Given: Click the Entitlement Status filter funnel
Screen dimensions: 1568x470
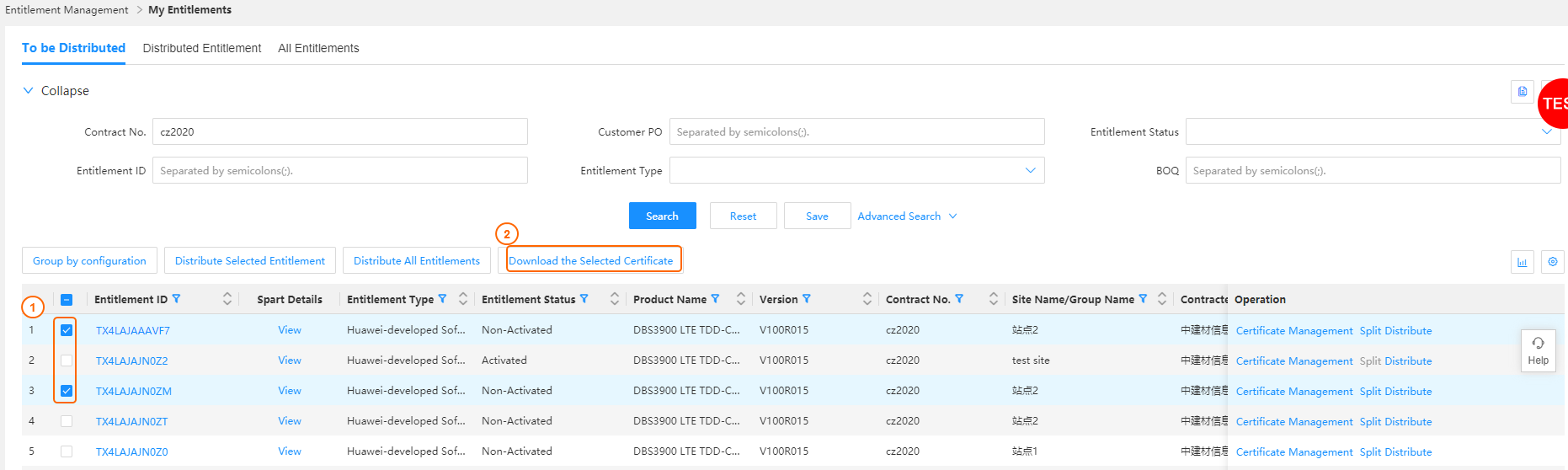Looking at the screenshot, I should click(x=584, y=299).
